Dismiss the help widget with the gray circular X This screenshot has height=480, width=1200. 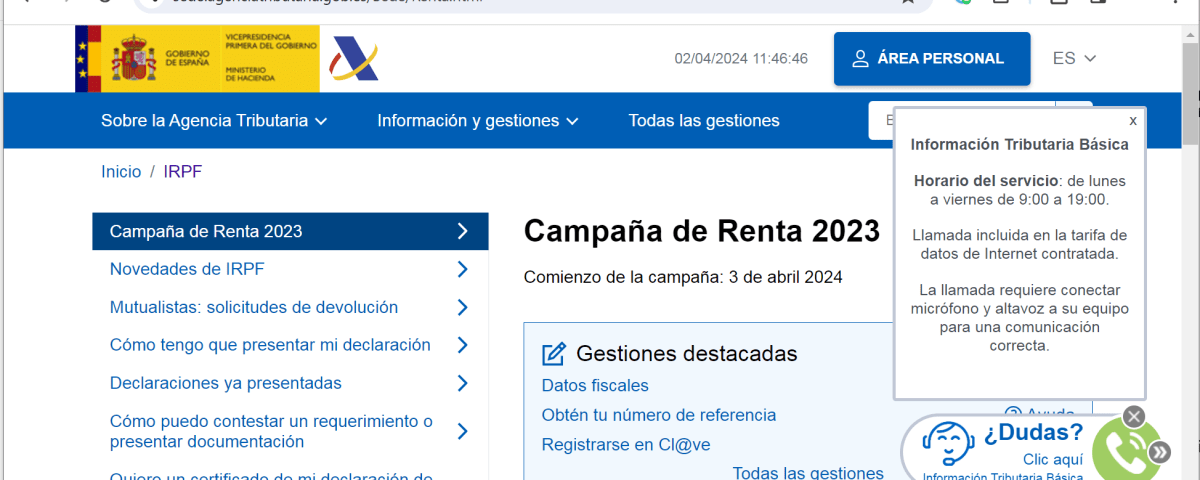point(1133,416)
